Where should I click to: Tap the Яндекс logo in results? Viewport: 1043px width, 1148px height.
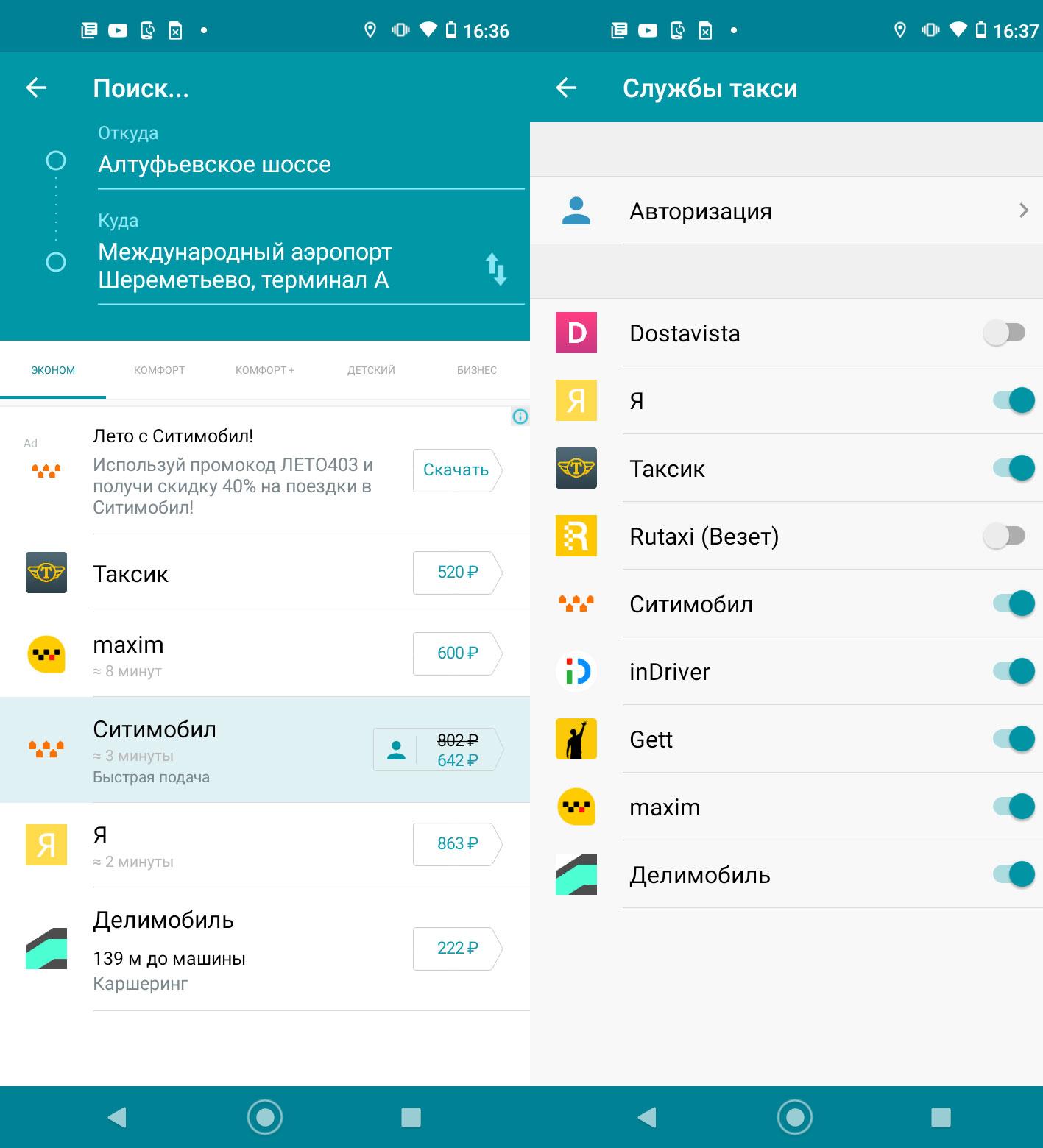point(46,845)
